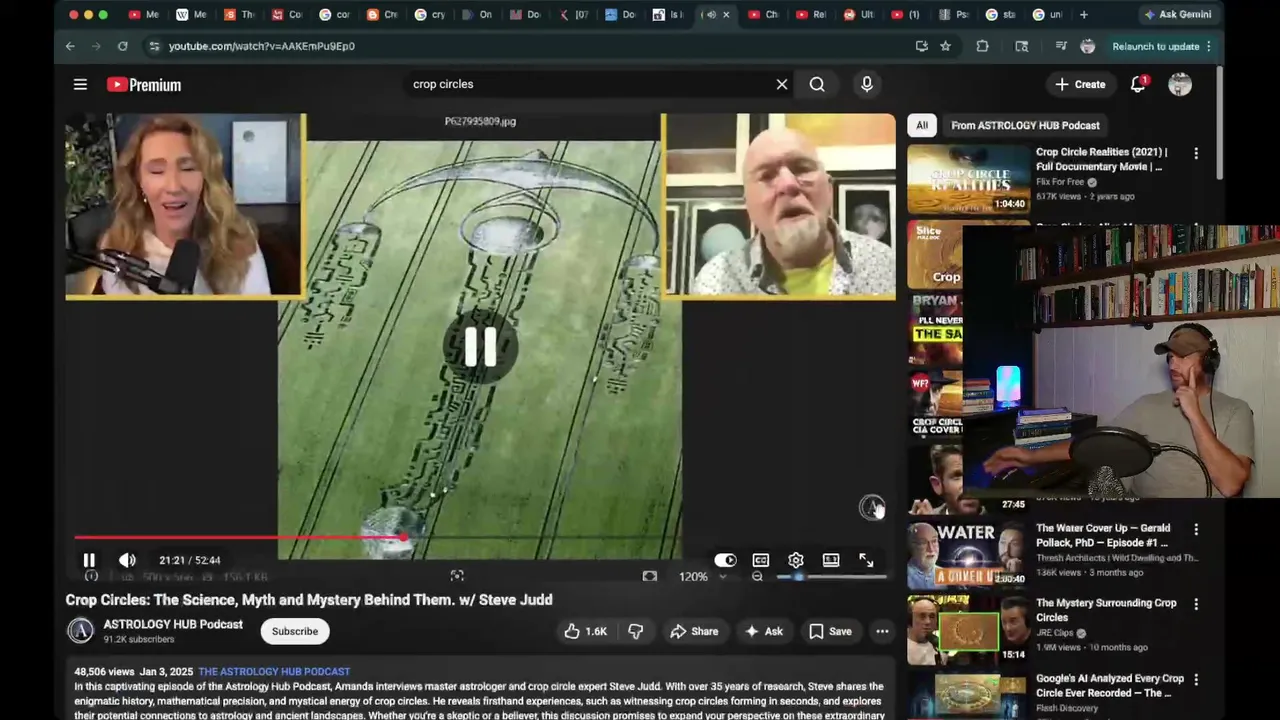Viewport: 1280px width, 720px height.
Task: Close the current audio-playing tab
Action: point(726,15)
